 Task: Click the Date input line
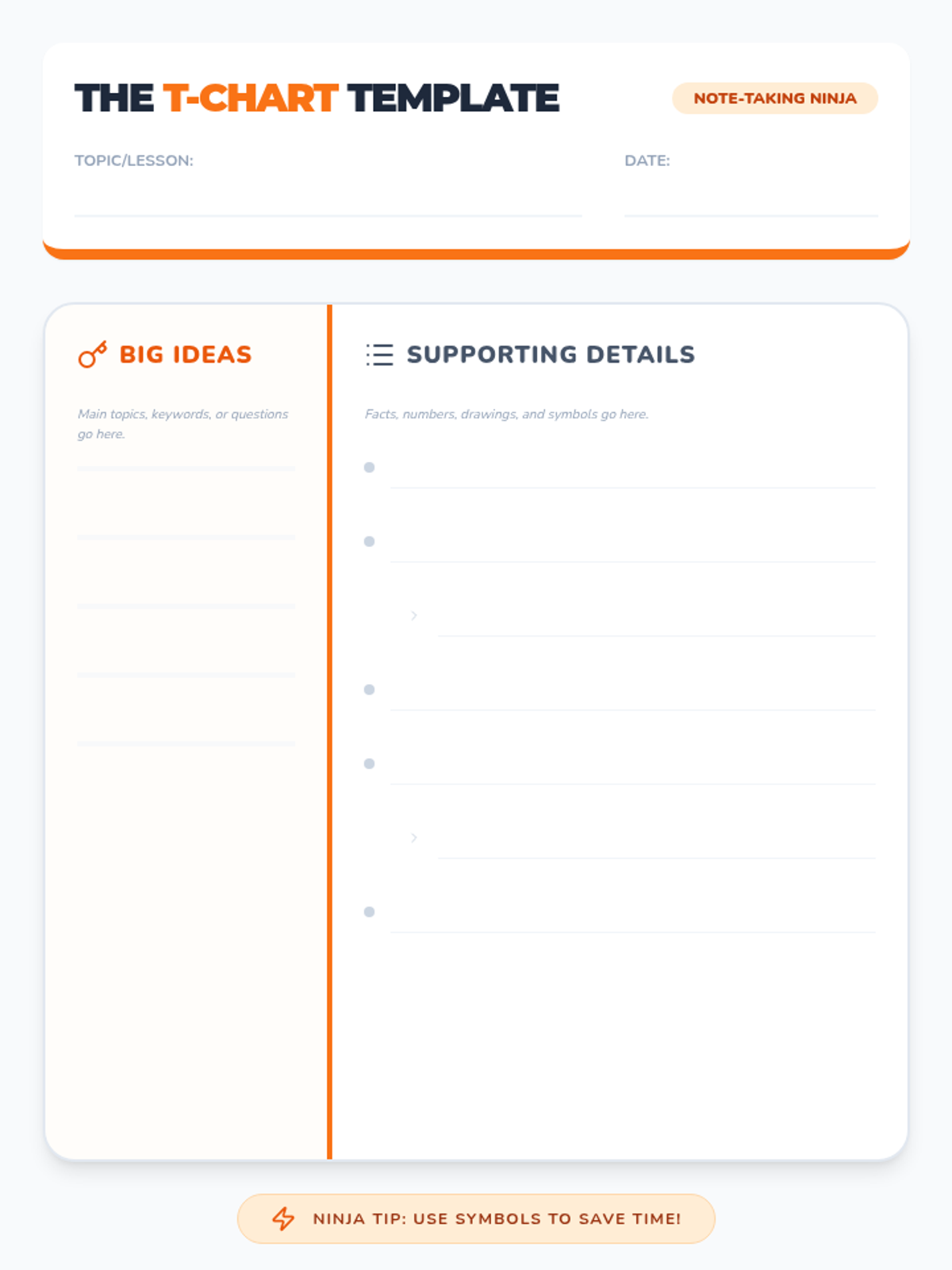[750, 202]
